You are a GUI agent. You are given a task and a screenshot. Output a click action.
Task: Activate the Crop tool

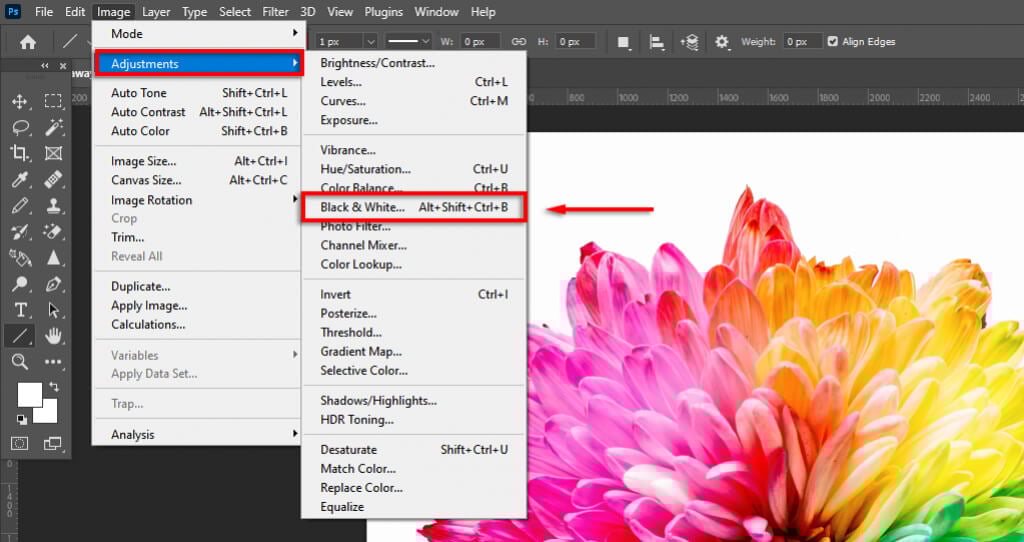(19, 153)
